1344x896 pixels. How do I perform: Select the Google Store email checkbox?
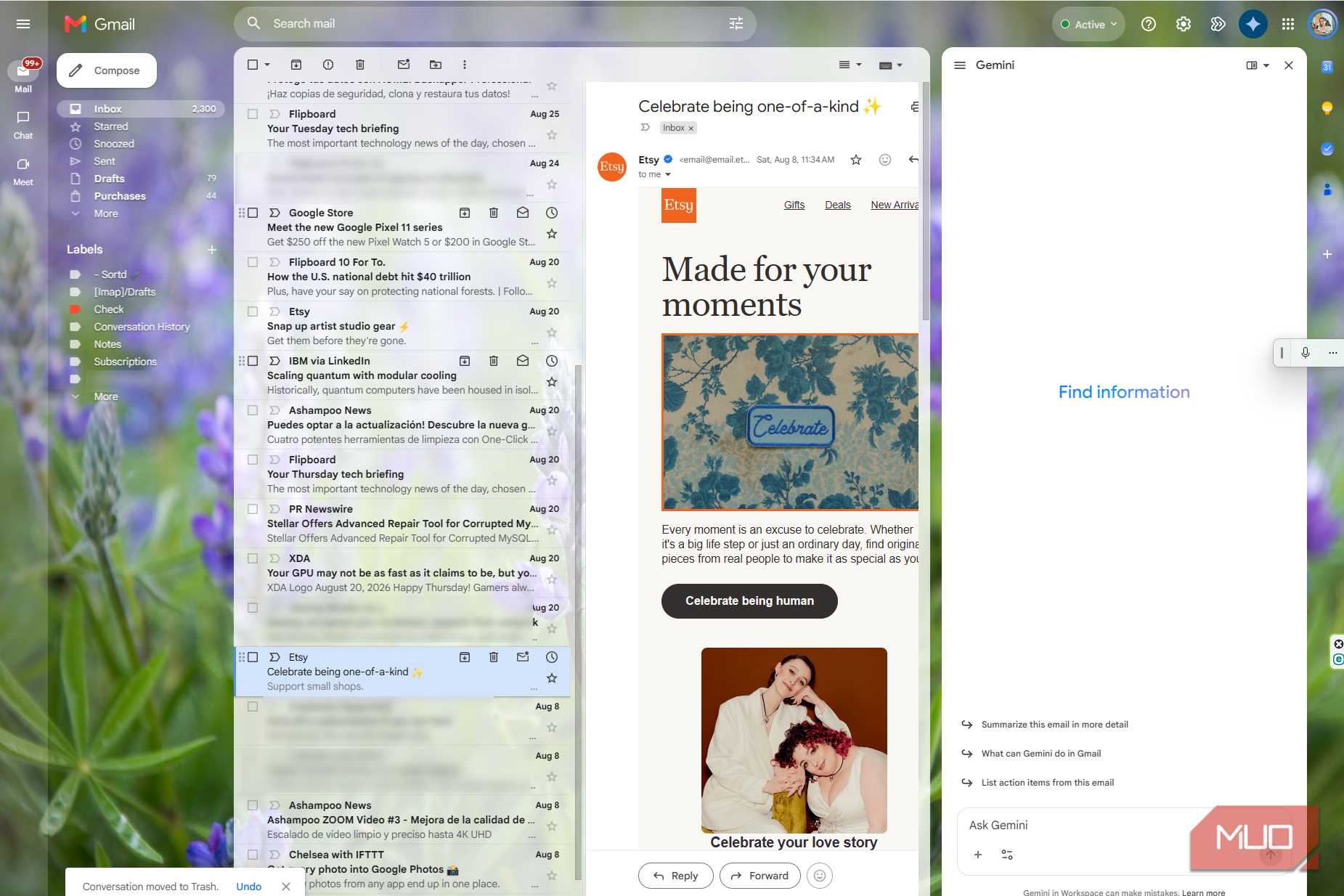pyautogui.click(x=253, y=213)
